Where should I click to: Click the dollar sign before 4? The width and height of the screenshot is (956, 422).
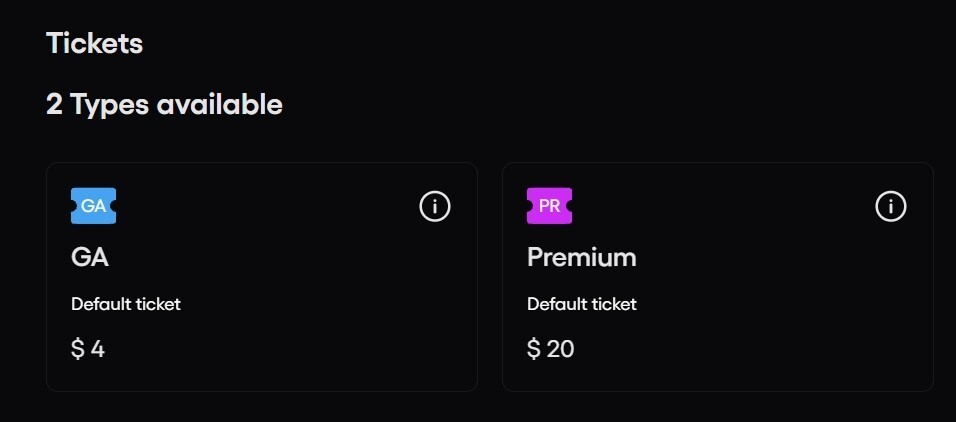tap(77, 349)
